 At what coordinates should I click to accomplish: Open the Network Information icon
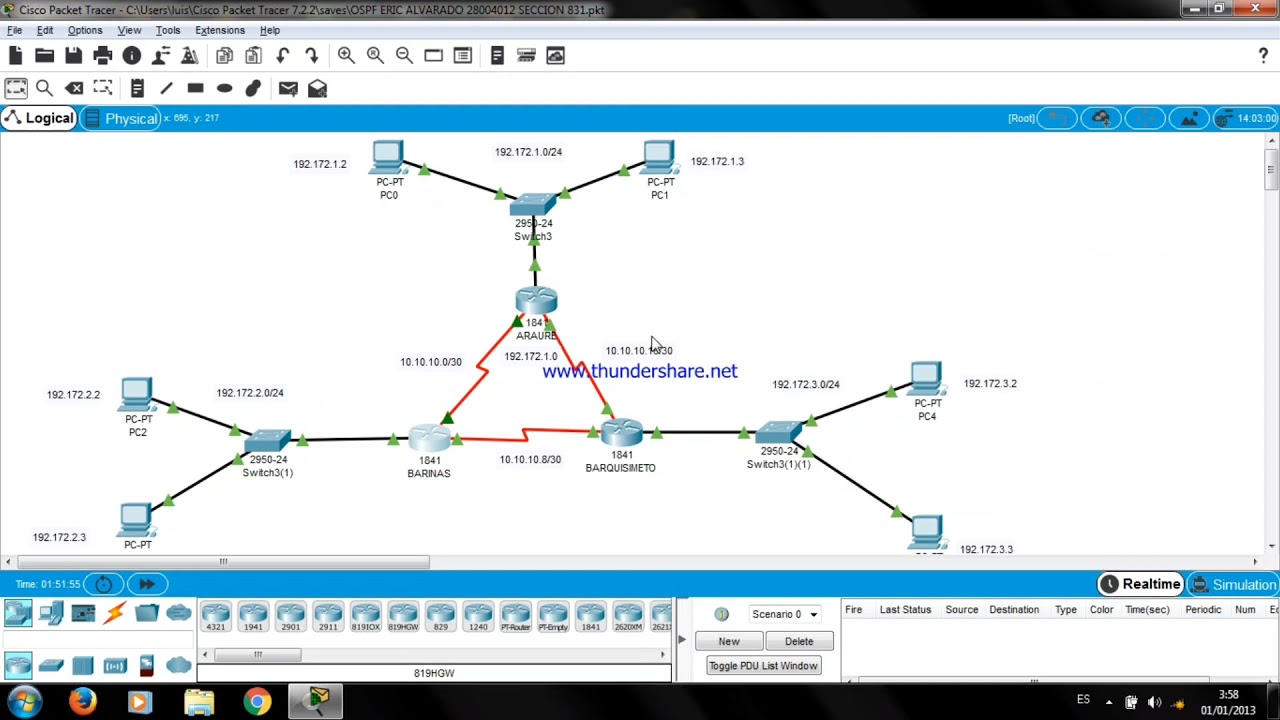[x=131, y=55]
